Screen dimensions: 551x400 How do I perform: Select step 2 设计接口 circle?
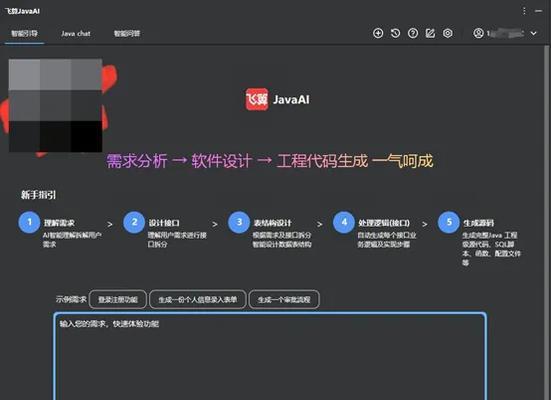coord(134,222)
